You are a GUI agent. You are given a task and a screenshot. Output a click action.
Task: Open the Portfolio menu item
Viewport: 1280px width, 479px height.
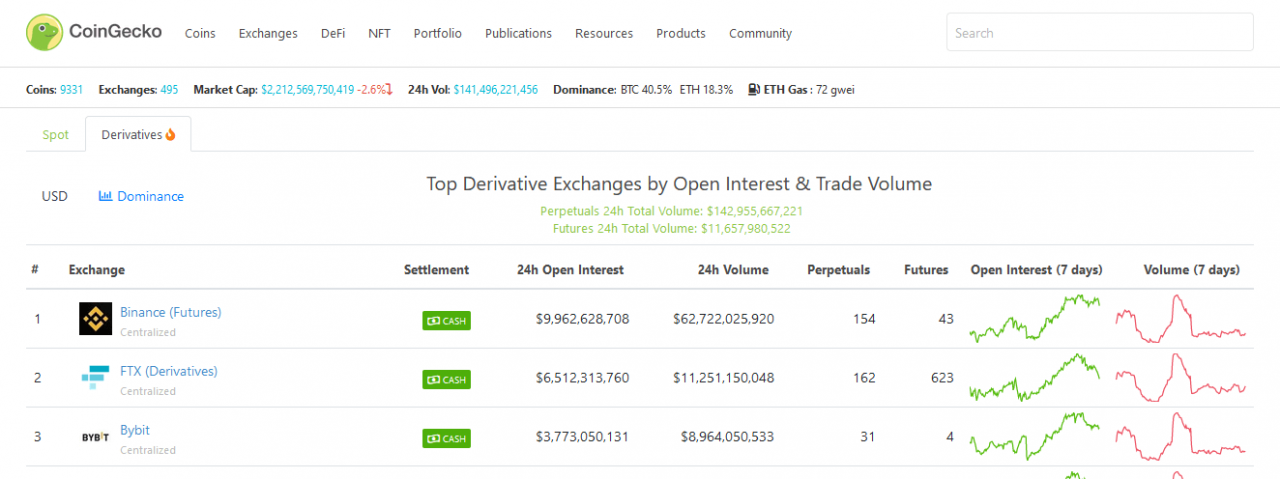438,33
